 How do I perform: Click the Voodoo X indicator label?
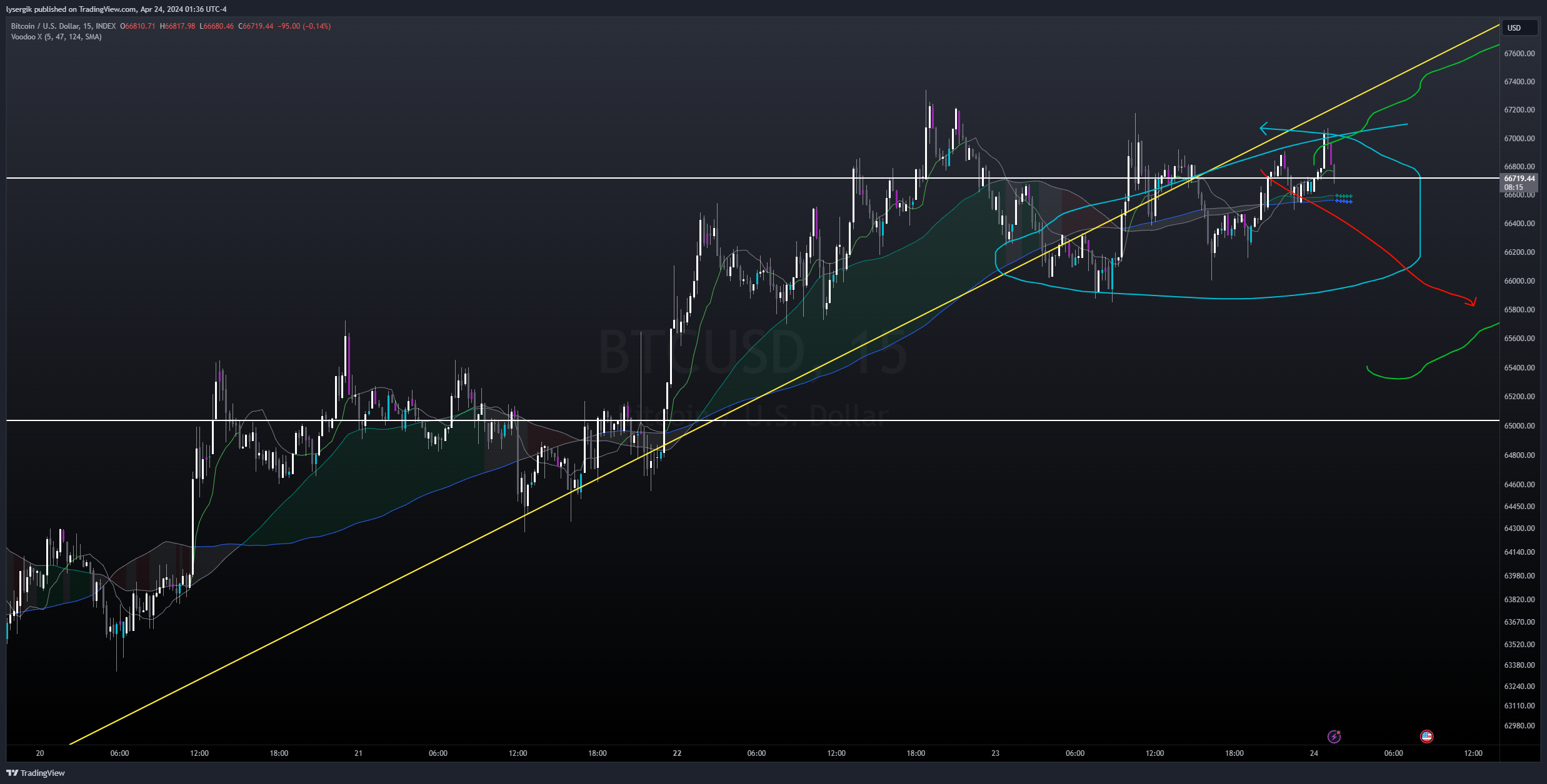[56, 37]
